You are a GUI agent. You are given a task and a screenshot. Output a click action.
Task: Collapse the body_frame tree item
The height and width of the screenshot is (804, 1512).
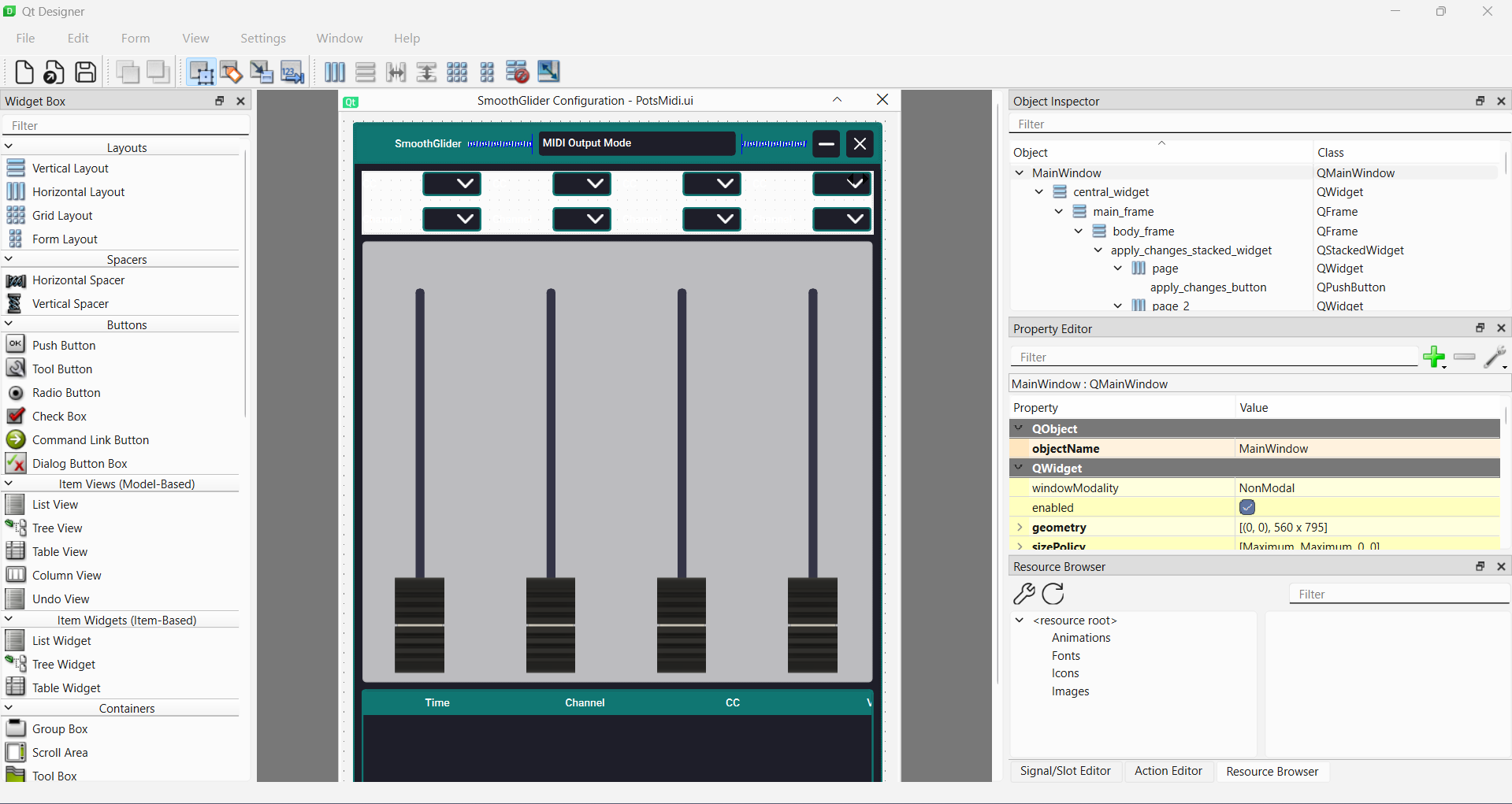pyautogui.click(x=1078, y=231)
